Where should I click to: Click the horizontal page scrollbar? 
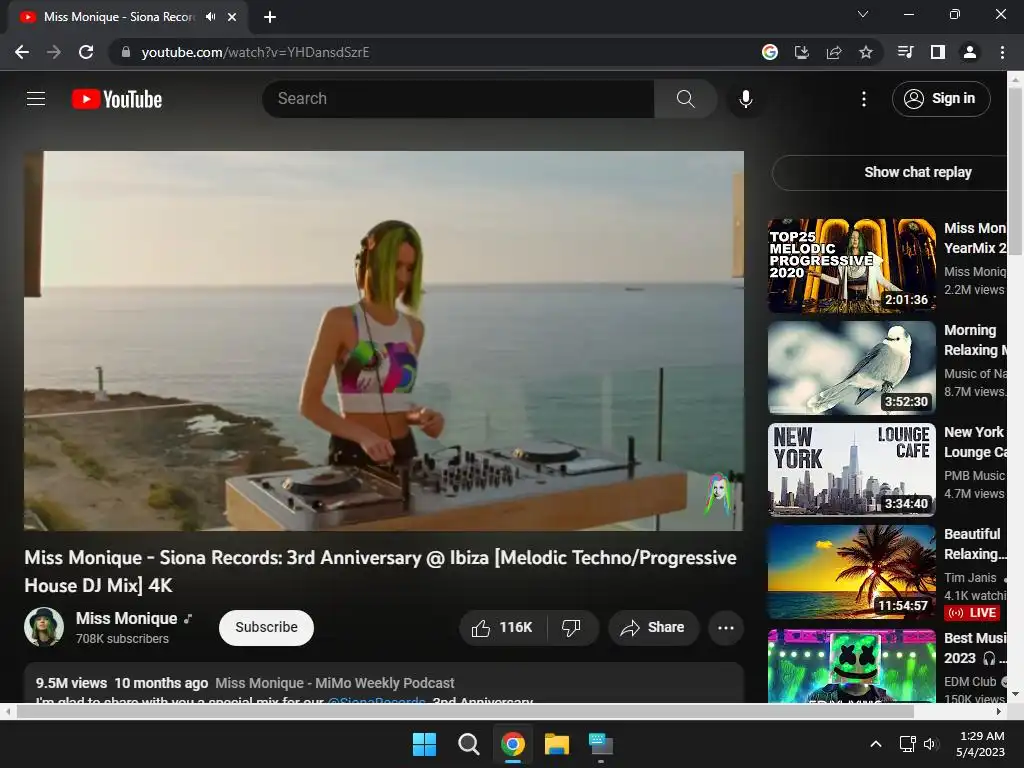click(x=465, y=711)
